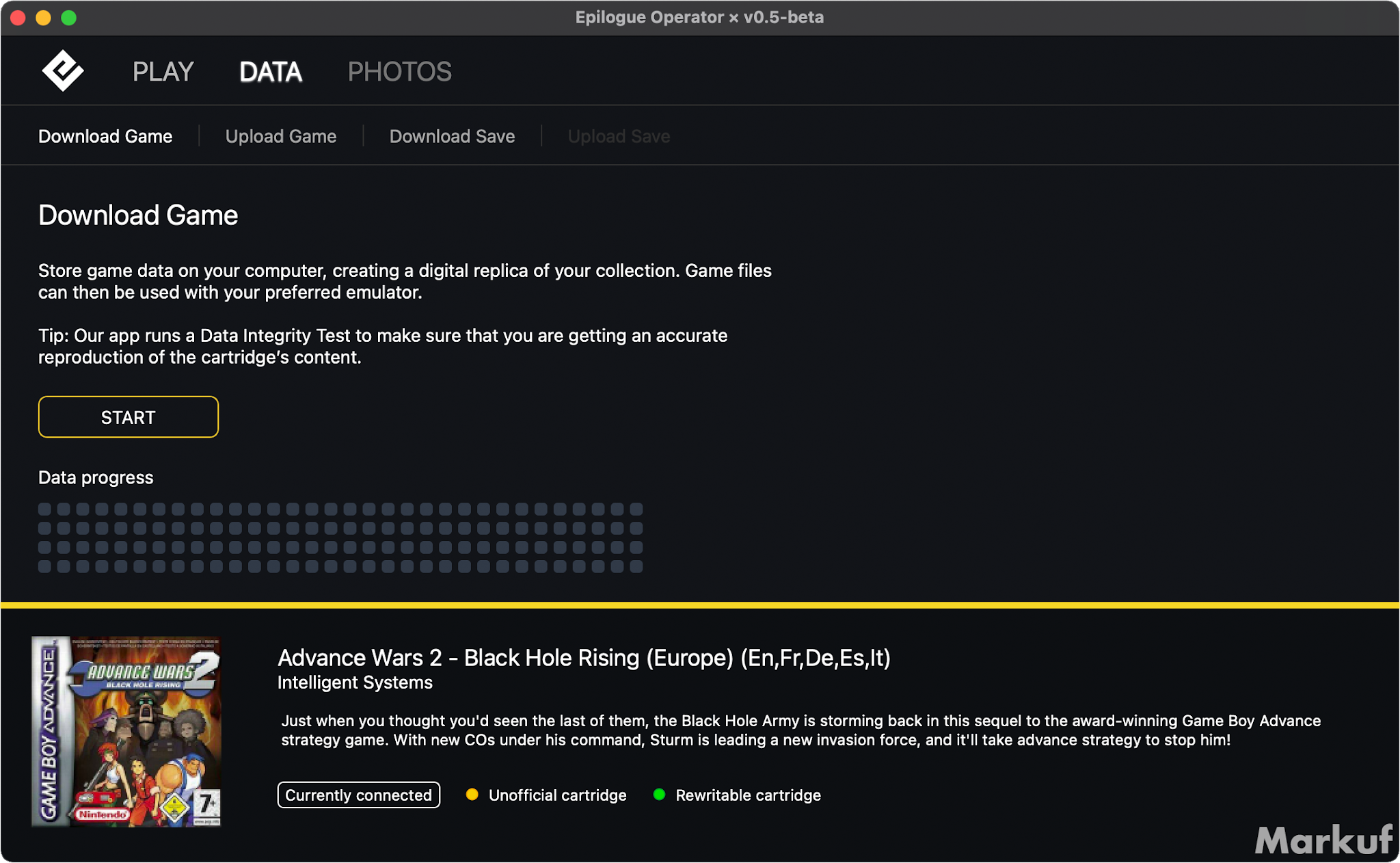Click the Advance Wars 2 box art
Image resolution: width=1400 pixels, height=863 pixels.
(x=126, y=732)
